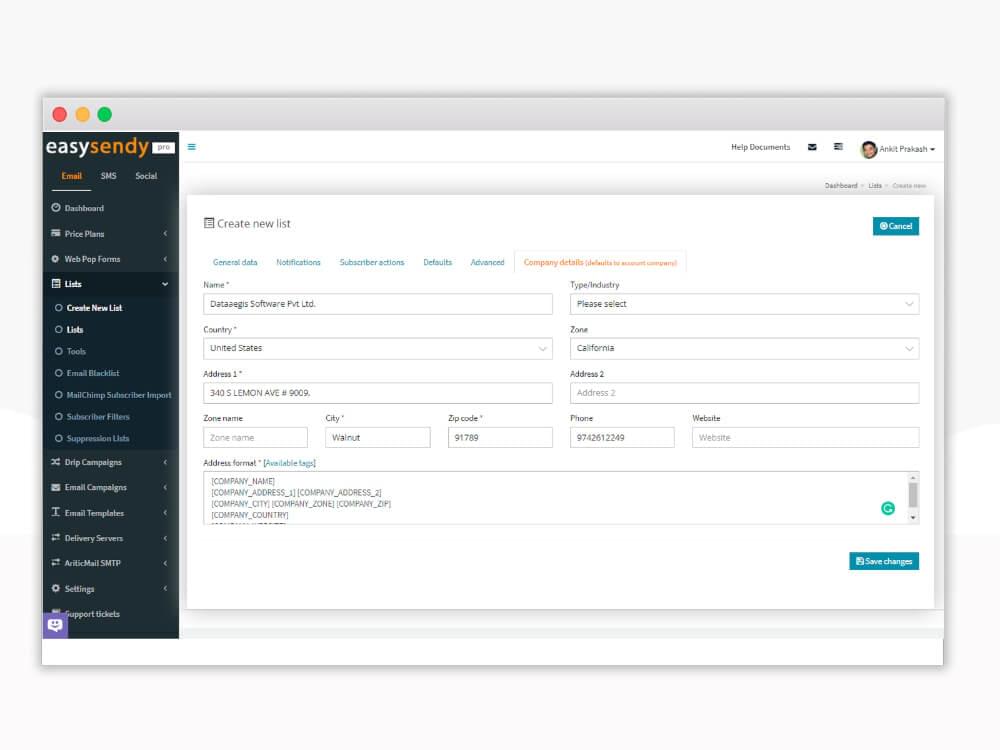Click the address format scroll down arrow
The height and width of the screenshot is (750, 1000).
(913, 518)
